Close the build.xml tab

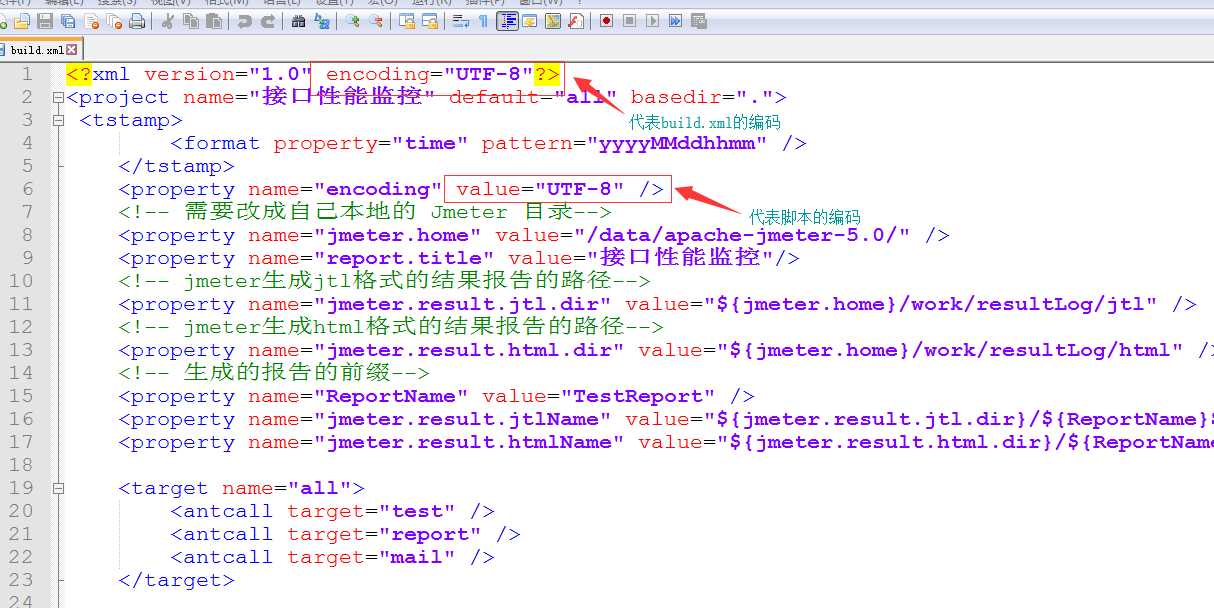click(72, 49)
